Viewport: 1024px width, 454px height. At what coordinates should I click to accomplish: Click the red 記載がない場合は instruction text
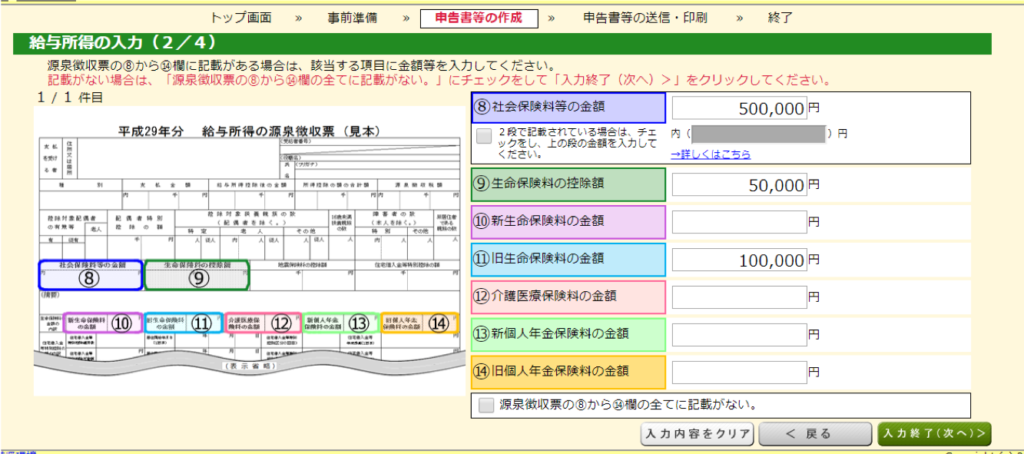click(439, 81)
